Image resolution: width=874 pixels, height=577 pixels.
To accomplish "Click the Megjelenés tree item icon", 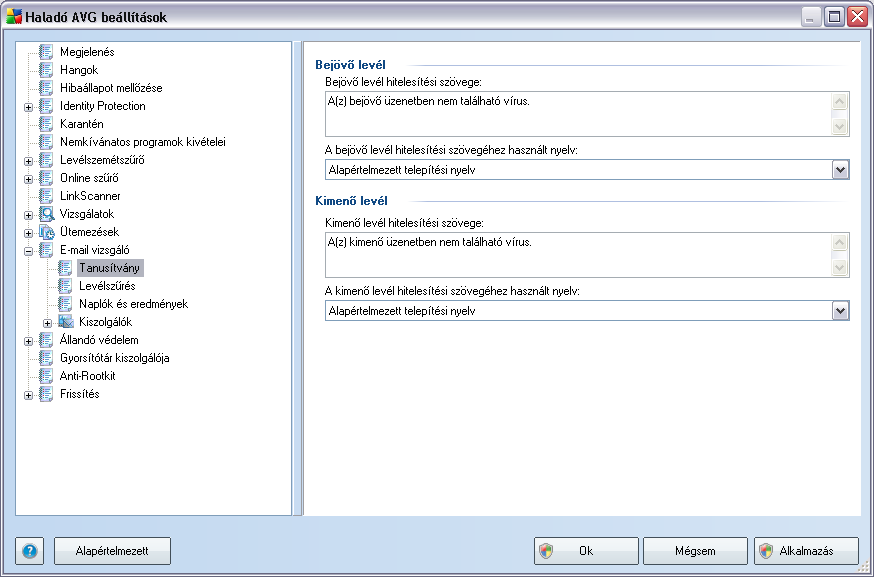I will pyautogui.click(x=46, y=52).
